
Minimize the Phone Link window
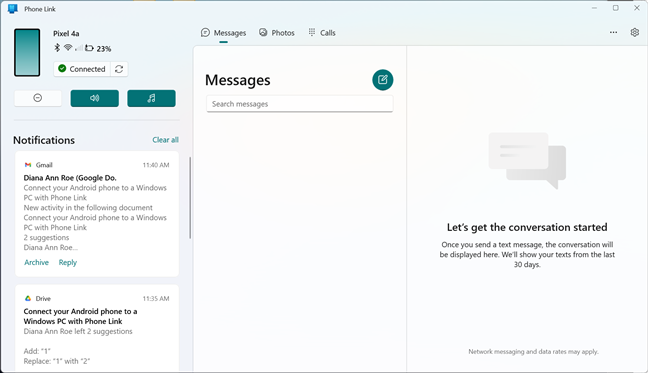coord(594,8)
